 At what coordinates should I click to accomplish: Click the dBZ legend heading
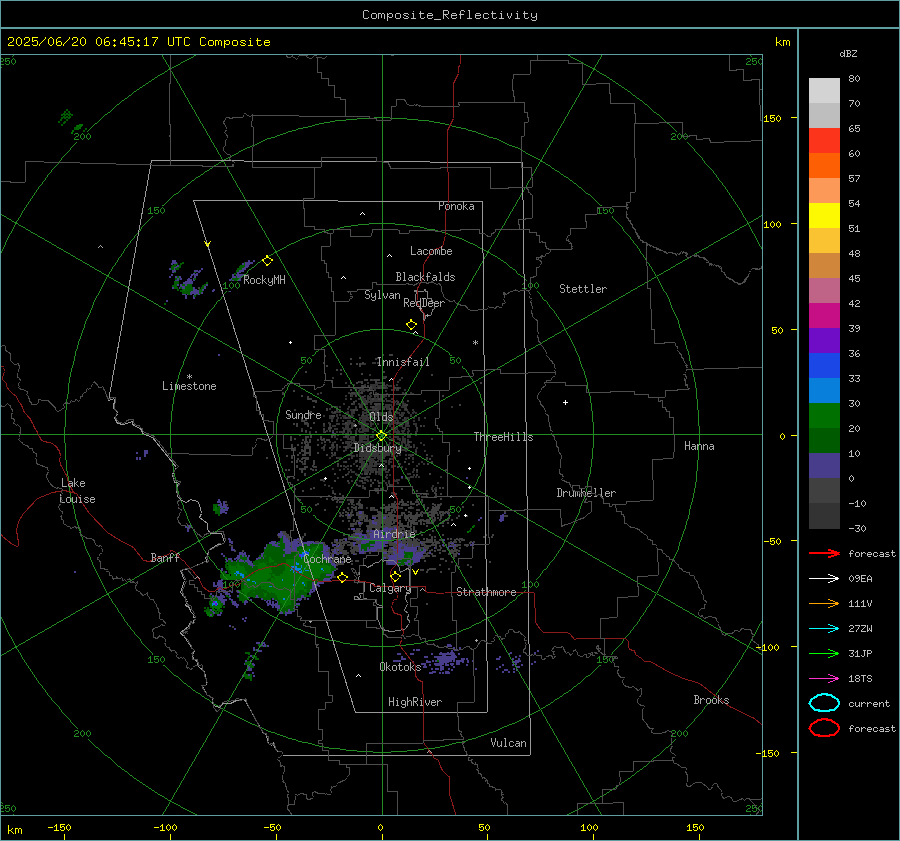(x=848, y=54)
